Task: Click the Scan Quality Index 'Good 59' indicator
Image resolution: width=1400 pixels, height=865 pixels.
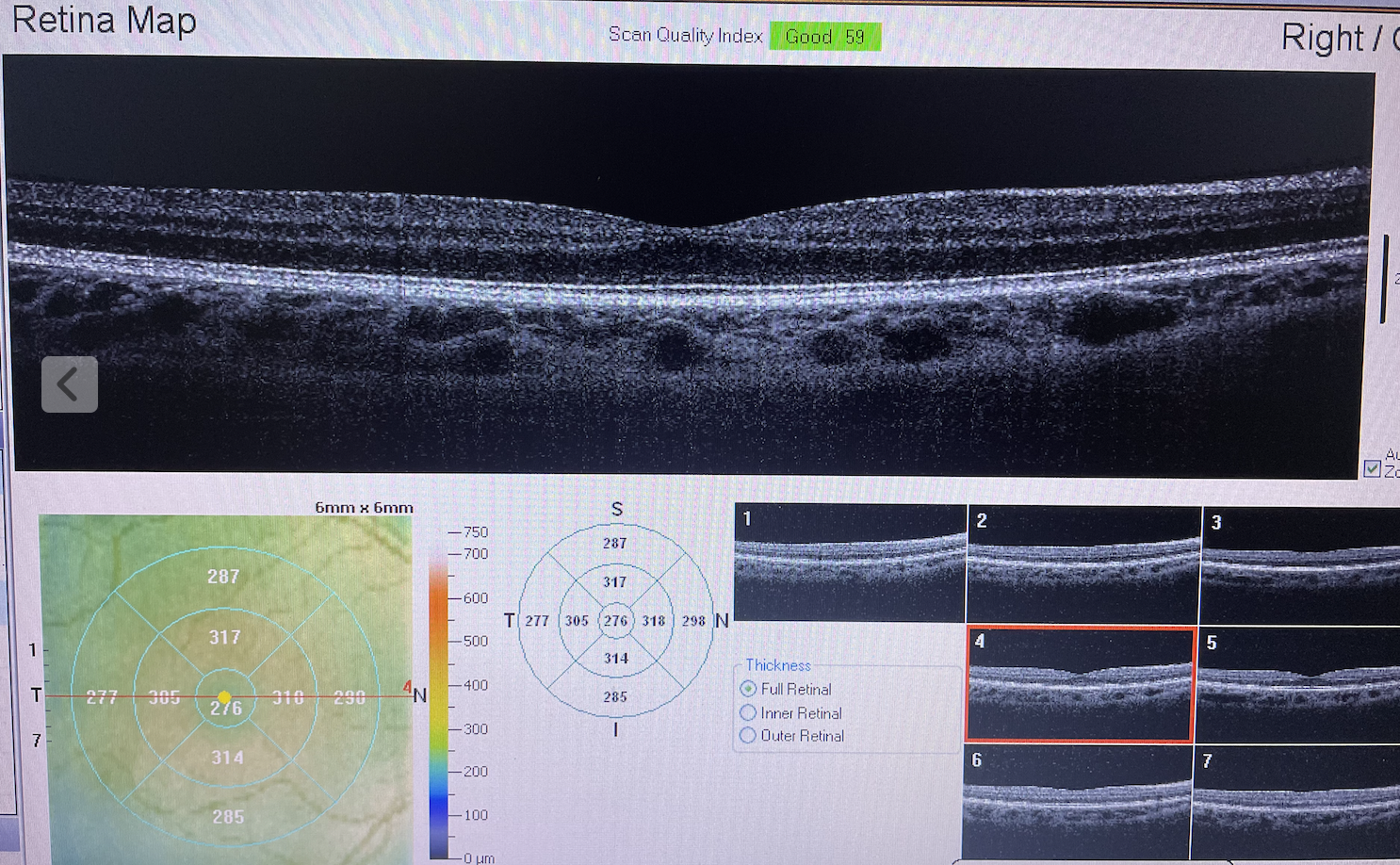Action: (825, 37)
